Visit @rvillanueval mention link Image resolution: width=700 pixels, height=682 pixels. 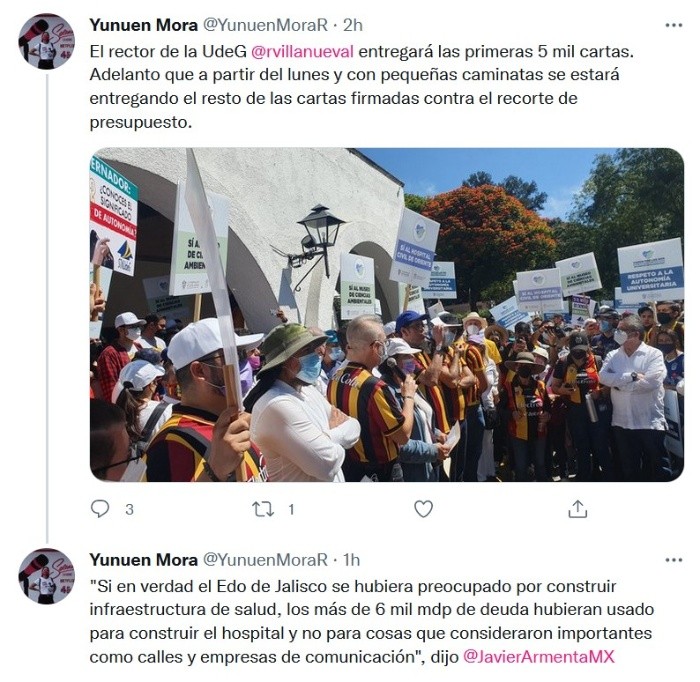302,52
